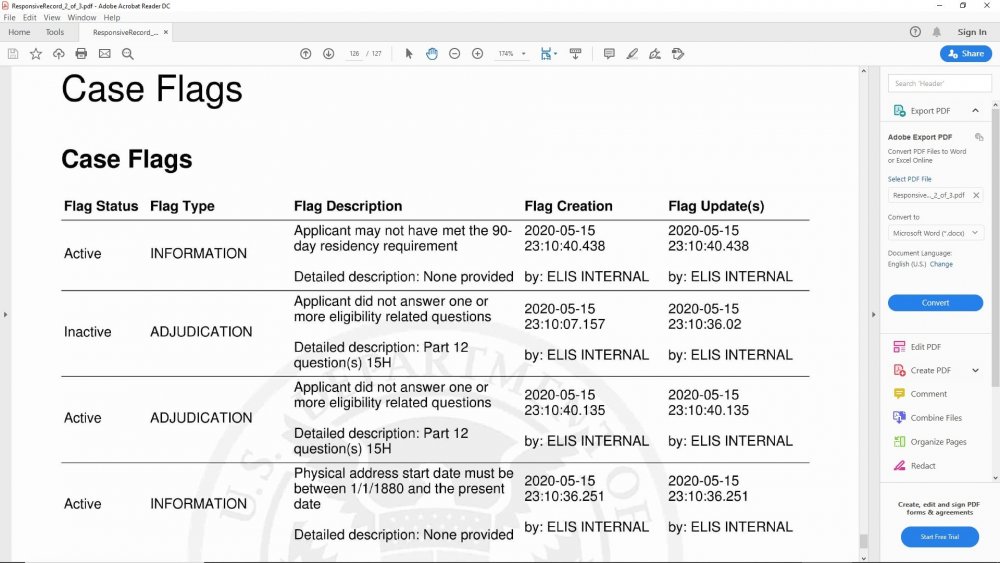The width and height of the screenshot is (1000, 563).
Task: Go to next page arrow
Action: [x=328, y=54]
